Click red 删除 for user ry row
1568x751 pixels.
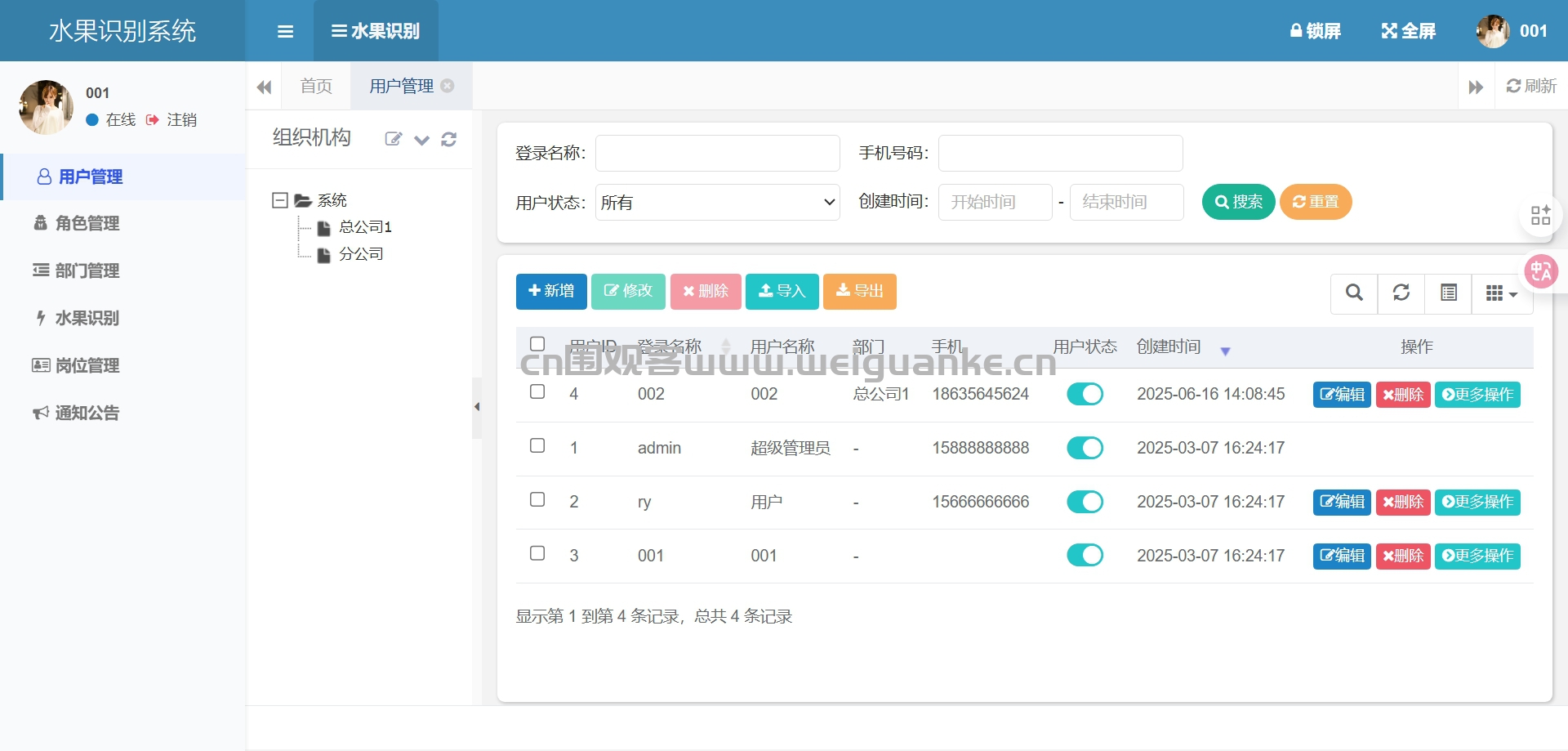(1403, 502)
